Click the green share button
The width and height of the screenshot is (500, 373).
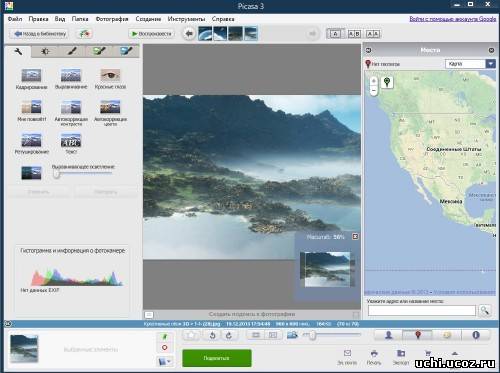217,358
